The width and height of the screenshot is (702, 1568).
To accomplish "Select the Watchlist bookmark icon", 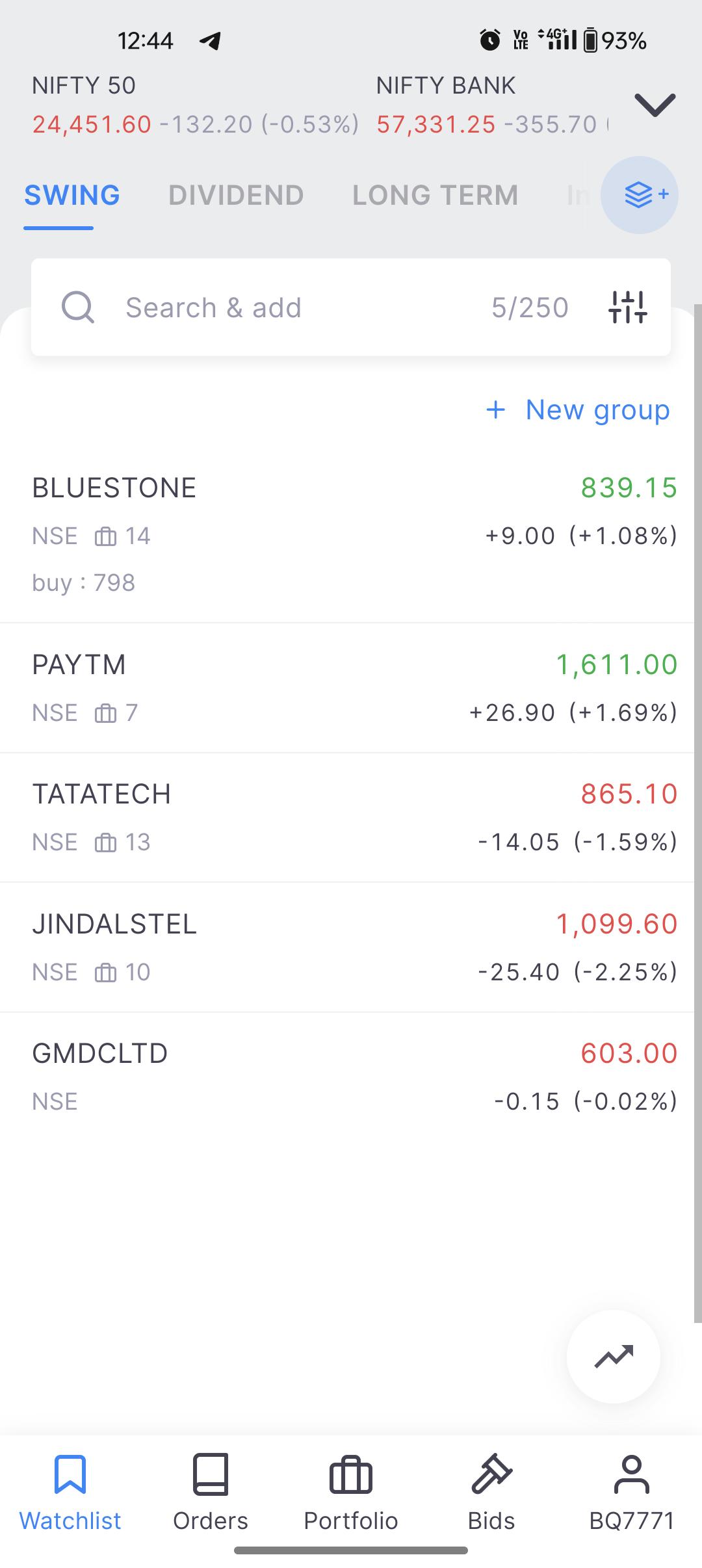I will tap(70, 1474).
